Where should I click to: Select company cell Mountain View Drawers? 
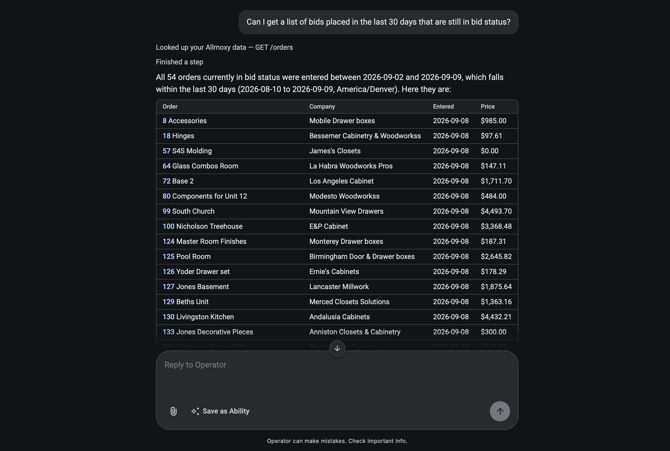coord(347,211)
